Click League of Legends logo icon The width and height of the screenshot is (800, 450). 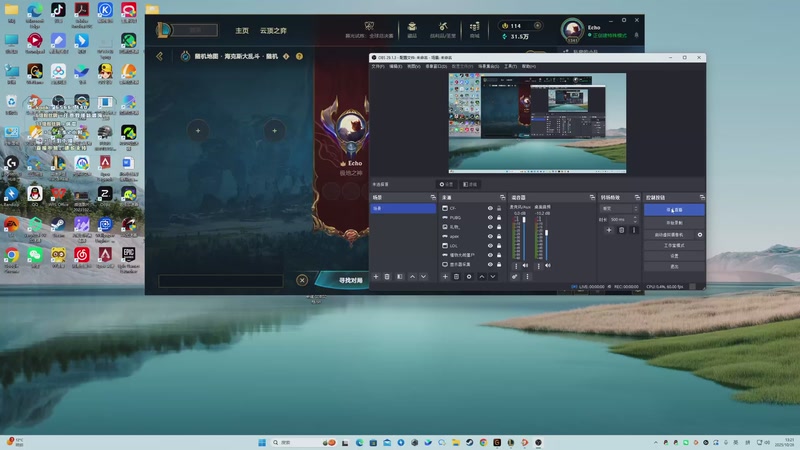click(163, 30)
